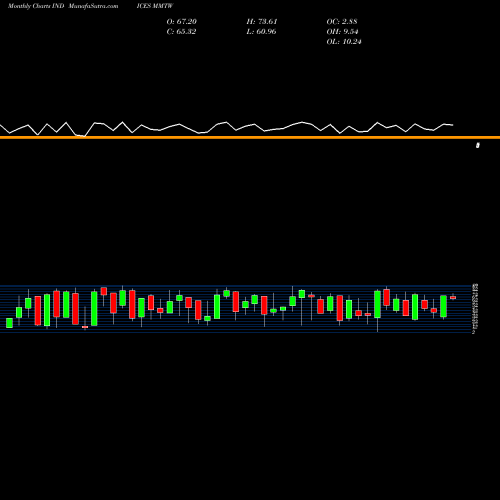Screen dimensions: 500x500
Task: Click the 'OL: 10.24' reading
Action: point(344,42)
